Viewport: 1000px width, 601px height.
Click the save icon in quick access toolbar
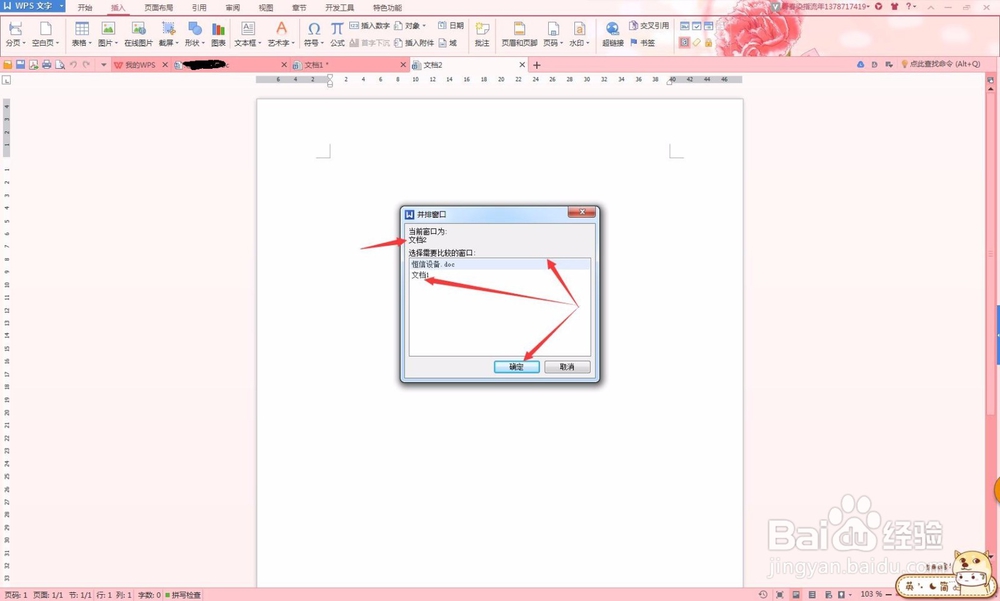(20, 64)
